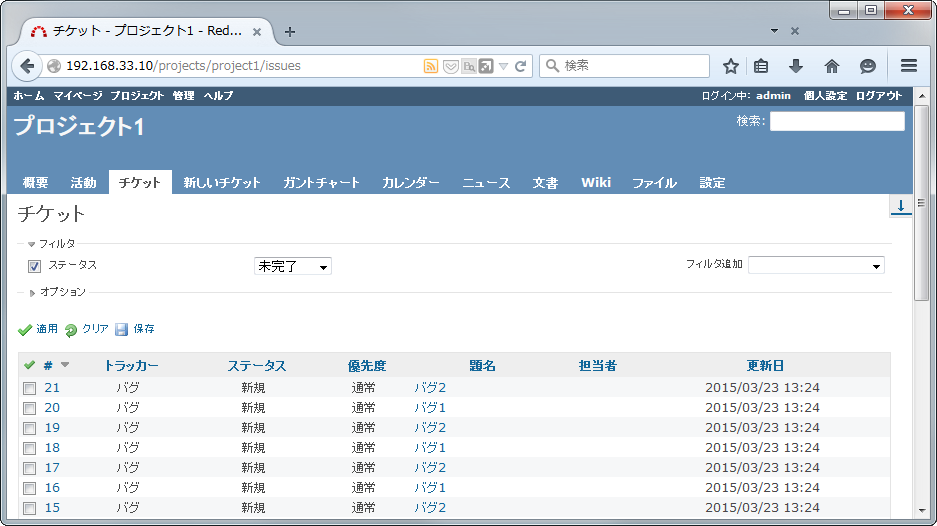The image size is (937, 526).
Task: Switch to the 活動 tab
Action: point(83,182)
